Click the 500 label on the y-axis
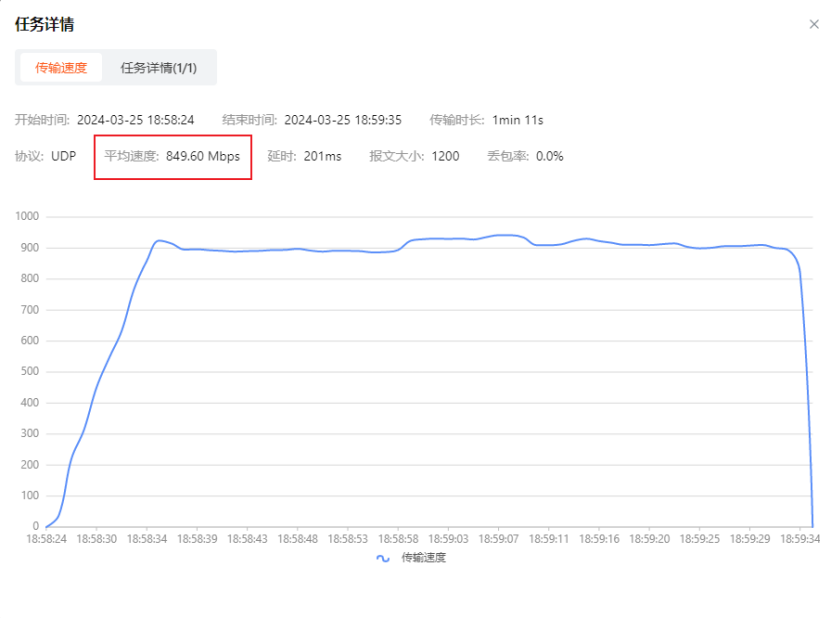The width and height of the screenshot is (831, 618). (30, 372)
